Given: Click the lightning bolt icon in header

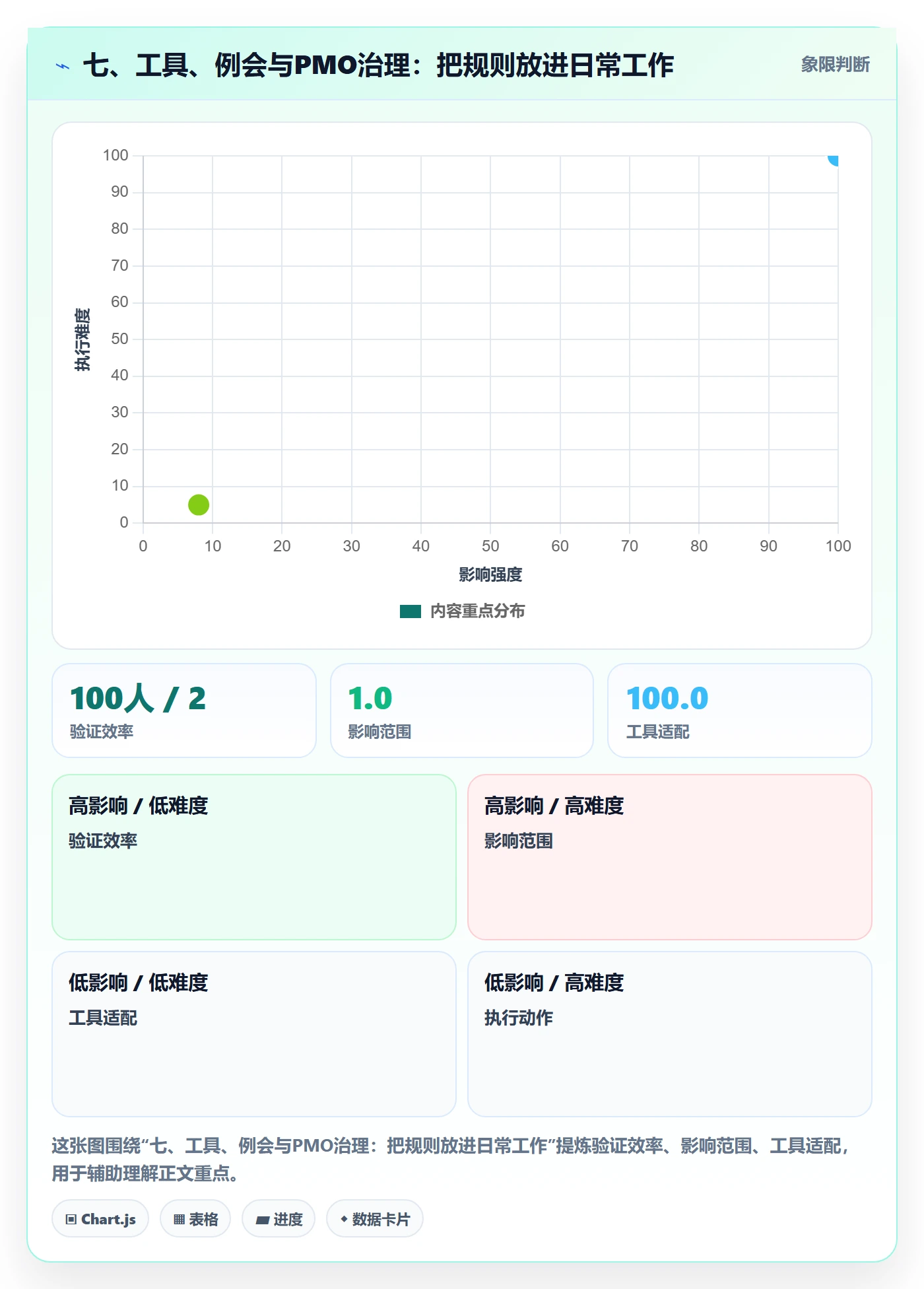Looking at the screenshot, I should pos(63,66).
